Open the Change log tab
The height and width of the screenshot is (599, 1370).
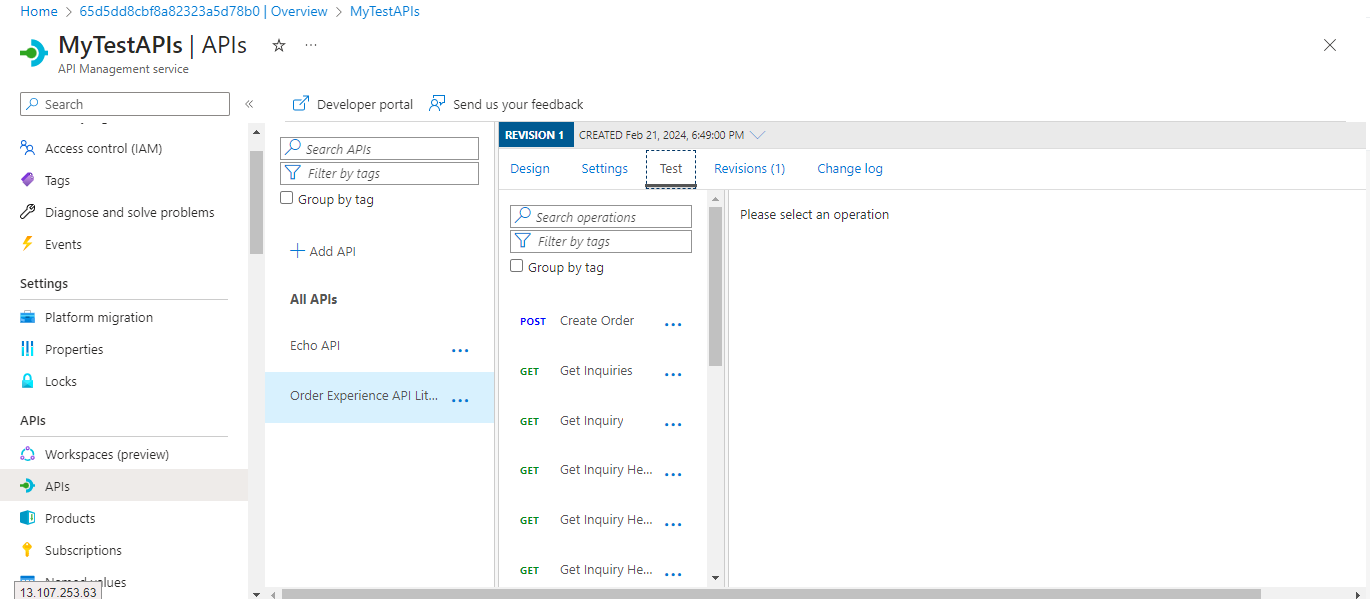click(850, 169)
